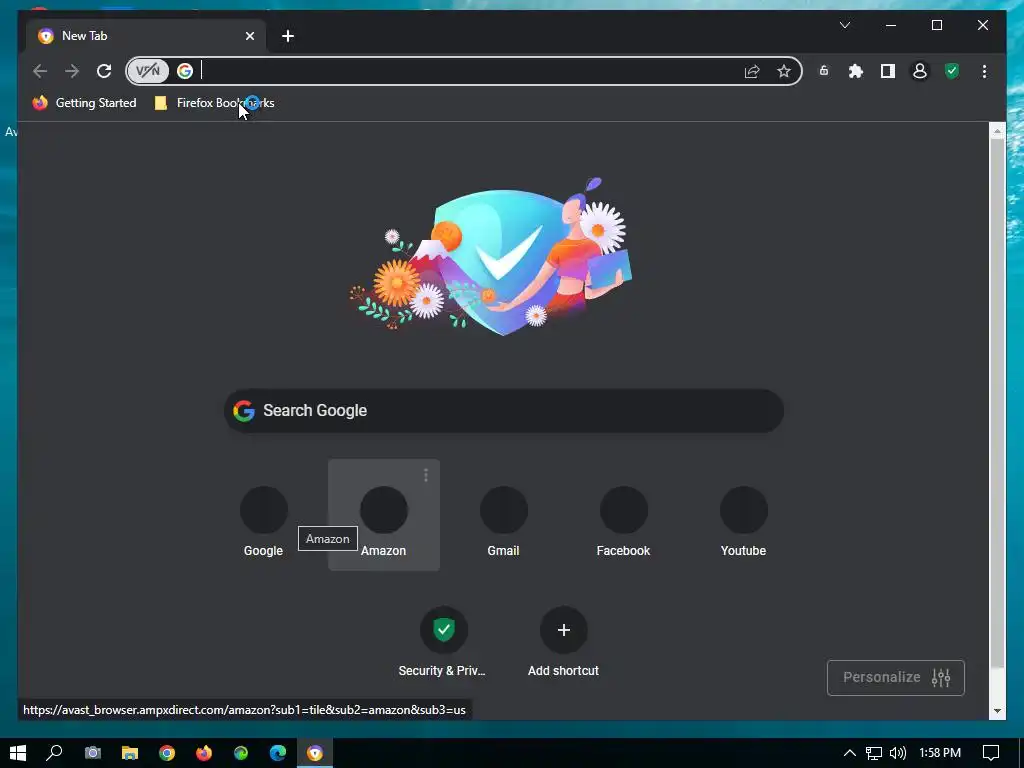Share this page icon
The image size is (1024, 768).
click(x=752, y=71)
